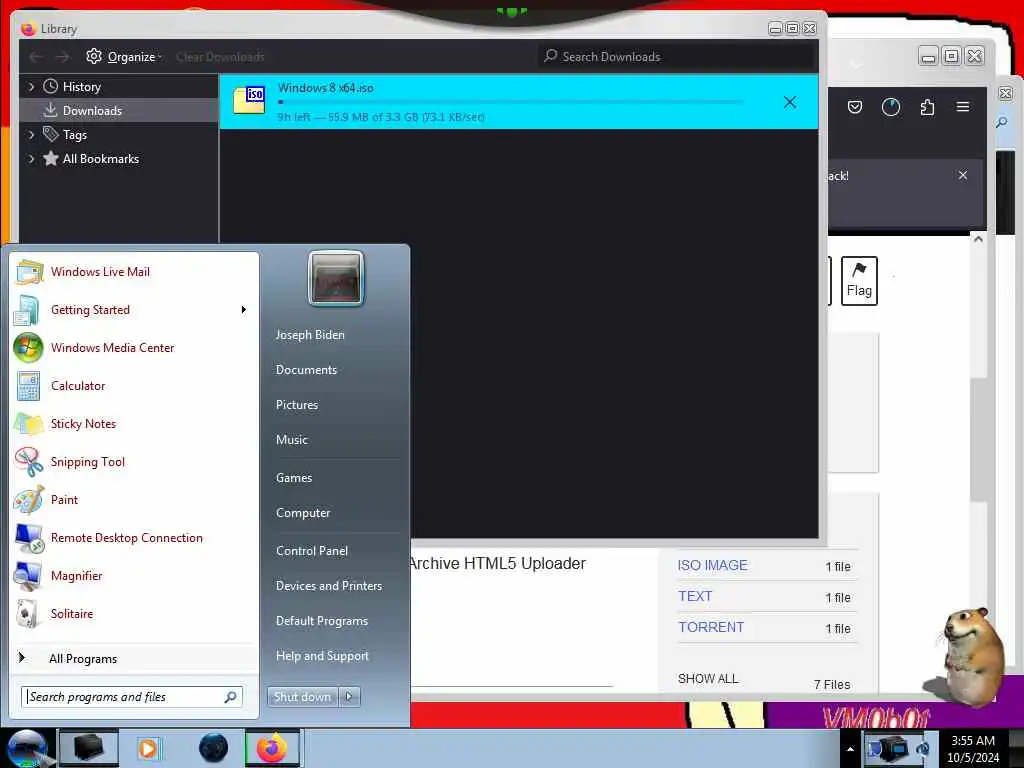The image size is (1024, 768).
Task: Cancel the Windows 8 x64.iso download
Action: coord(790,102)
